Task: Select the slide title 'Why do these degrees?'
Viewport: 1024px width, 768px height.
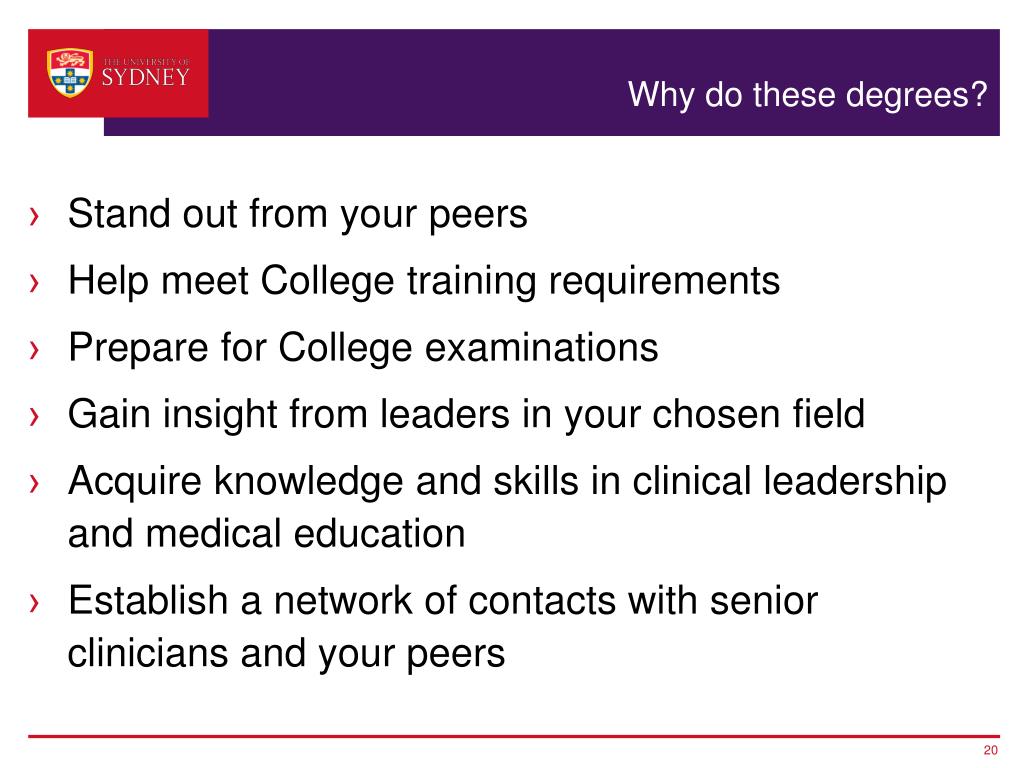Action: pos(808,96)
